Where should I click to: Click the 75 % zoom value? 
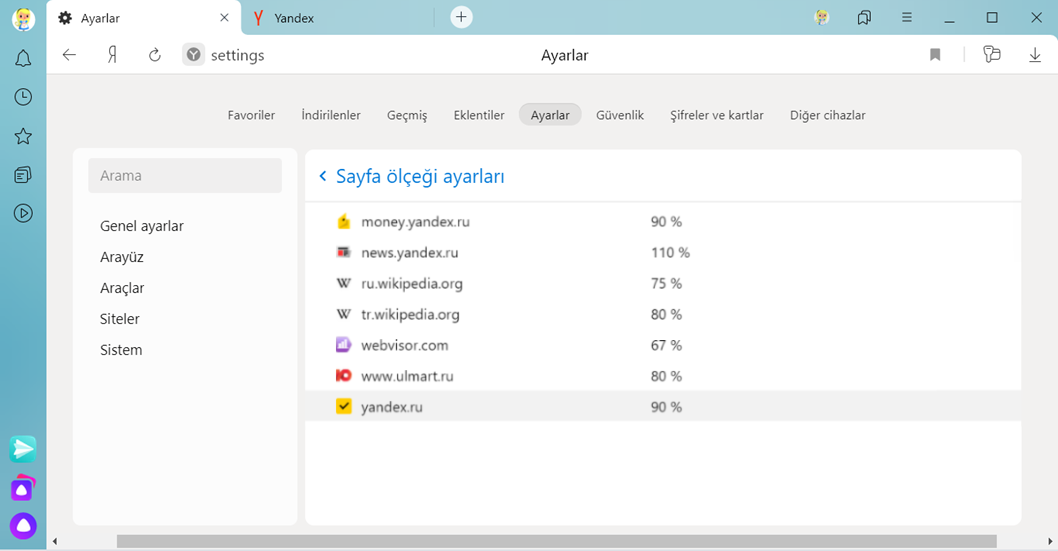[x=666, y=284]
